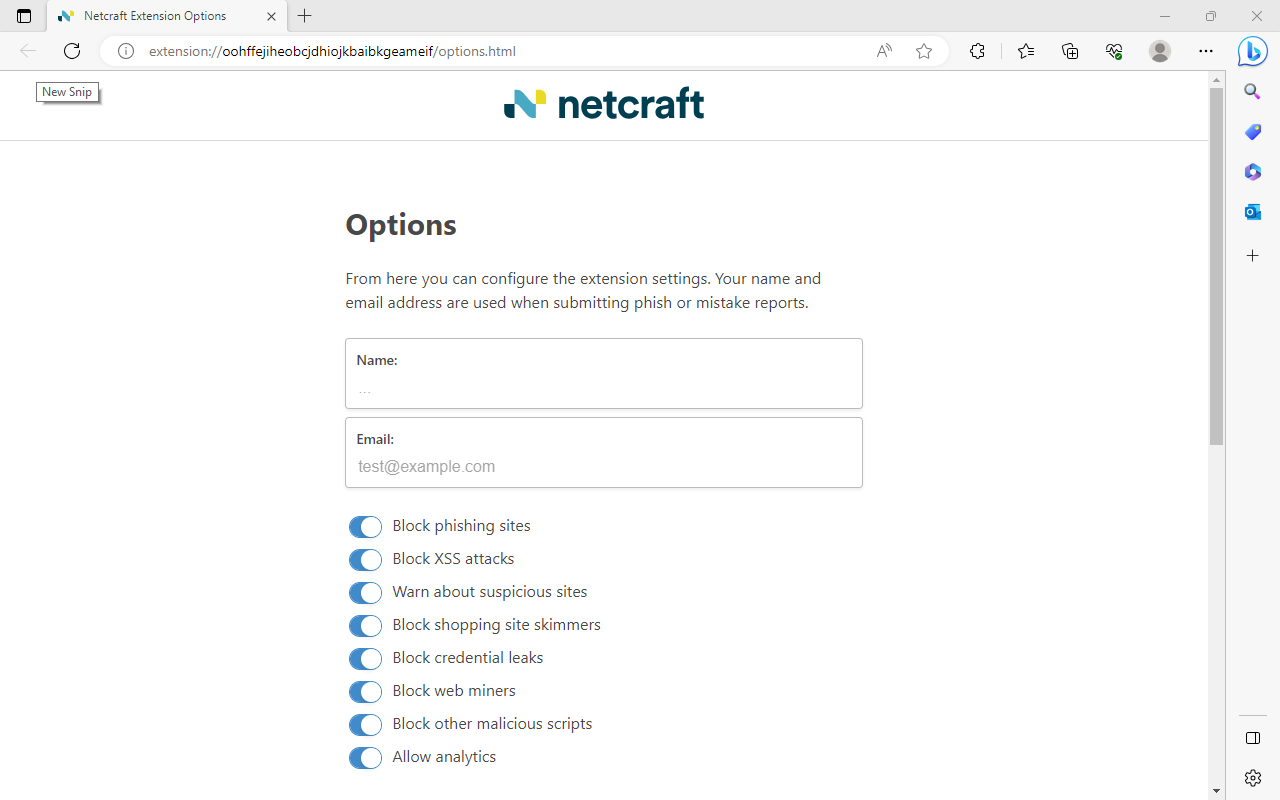
Task: Turn off Block XSS attacks switch
Action: point(365,560)
